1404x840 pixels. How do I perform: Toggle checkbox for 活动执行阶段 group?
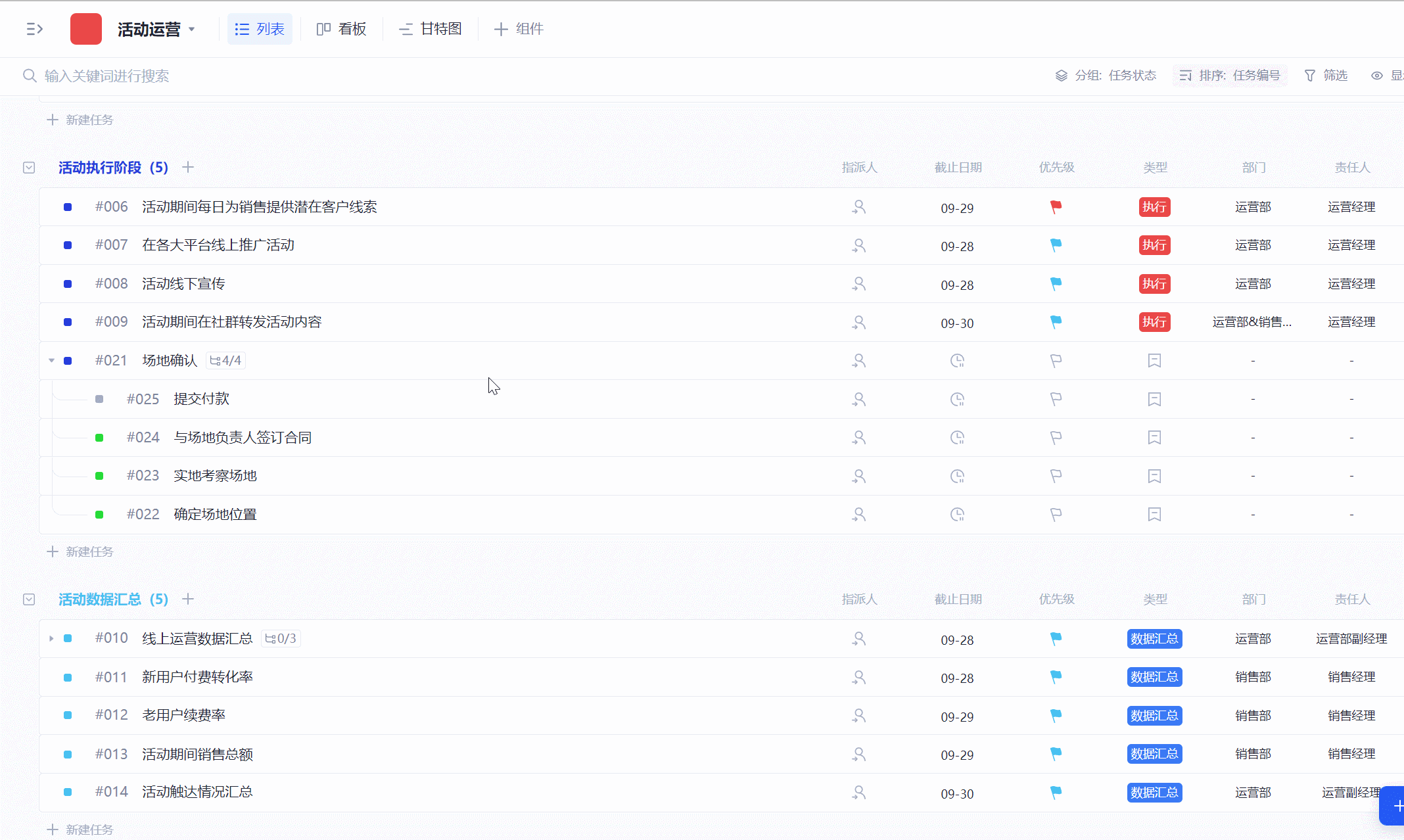point(29,168)
